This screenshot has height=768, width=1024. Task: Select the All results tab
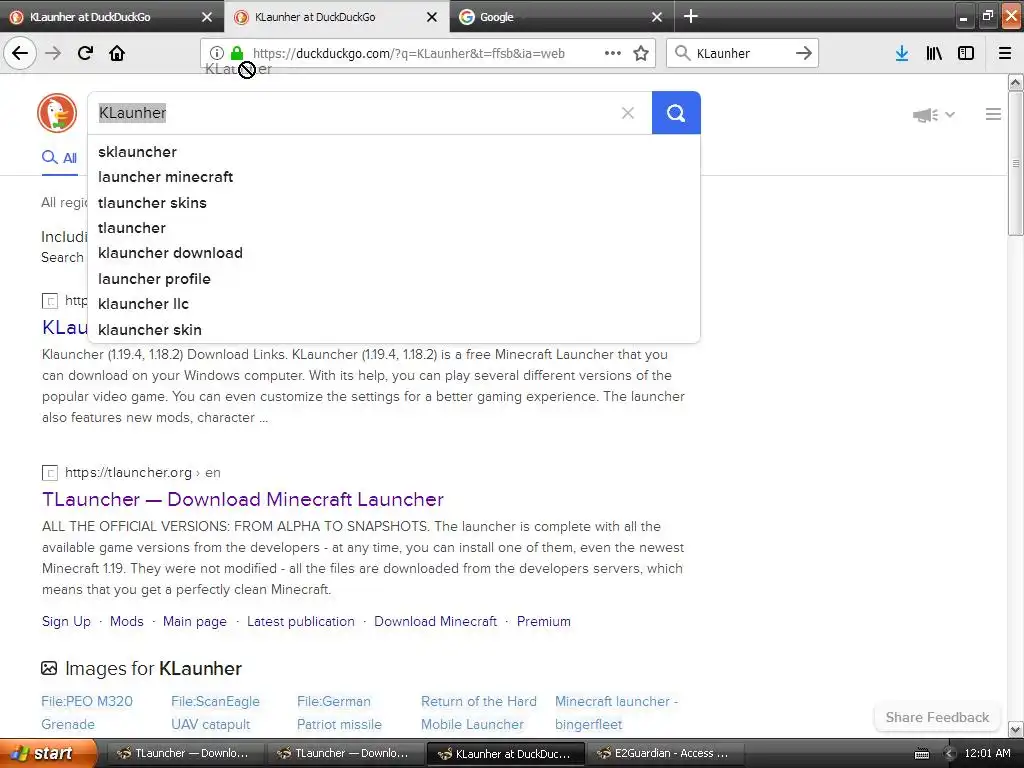59,158
